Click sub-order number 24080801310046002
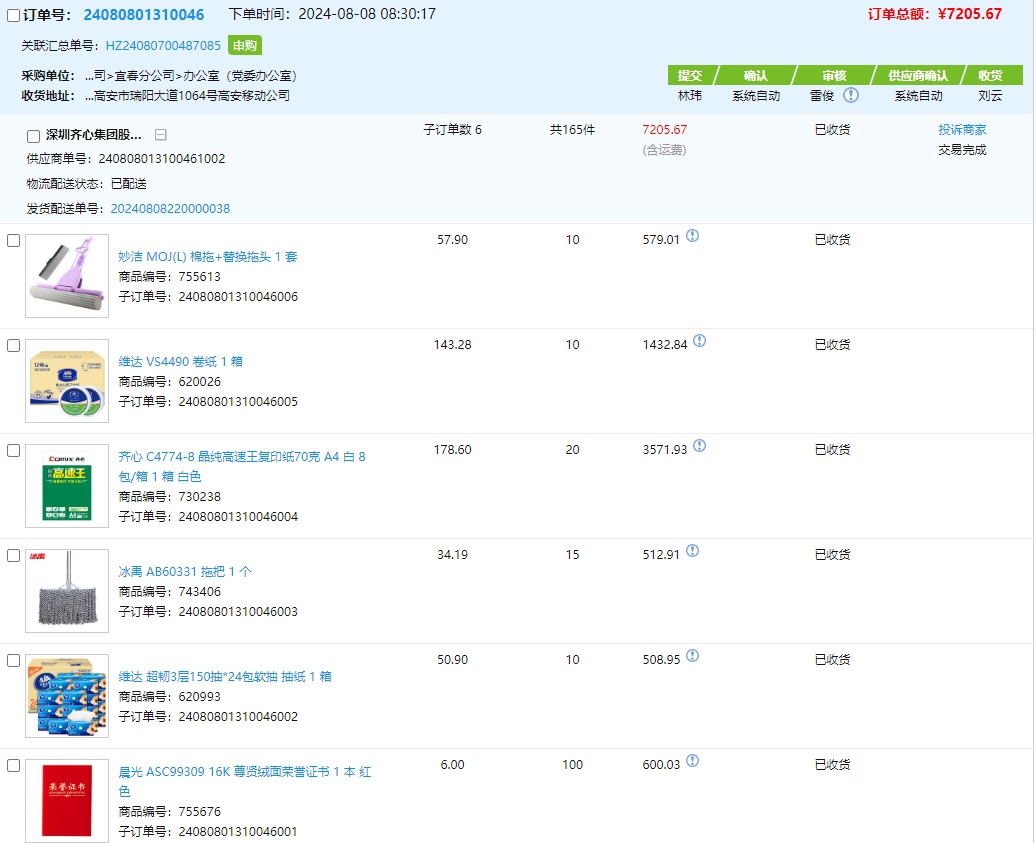Screen dimensions: 1035x843 tap(238, 716)
